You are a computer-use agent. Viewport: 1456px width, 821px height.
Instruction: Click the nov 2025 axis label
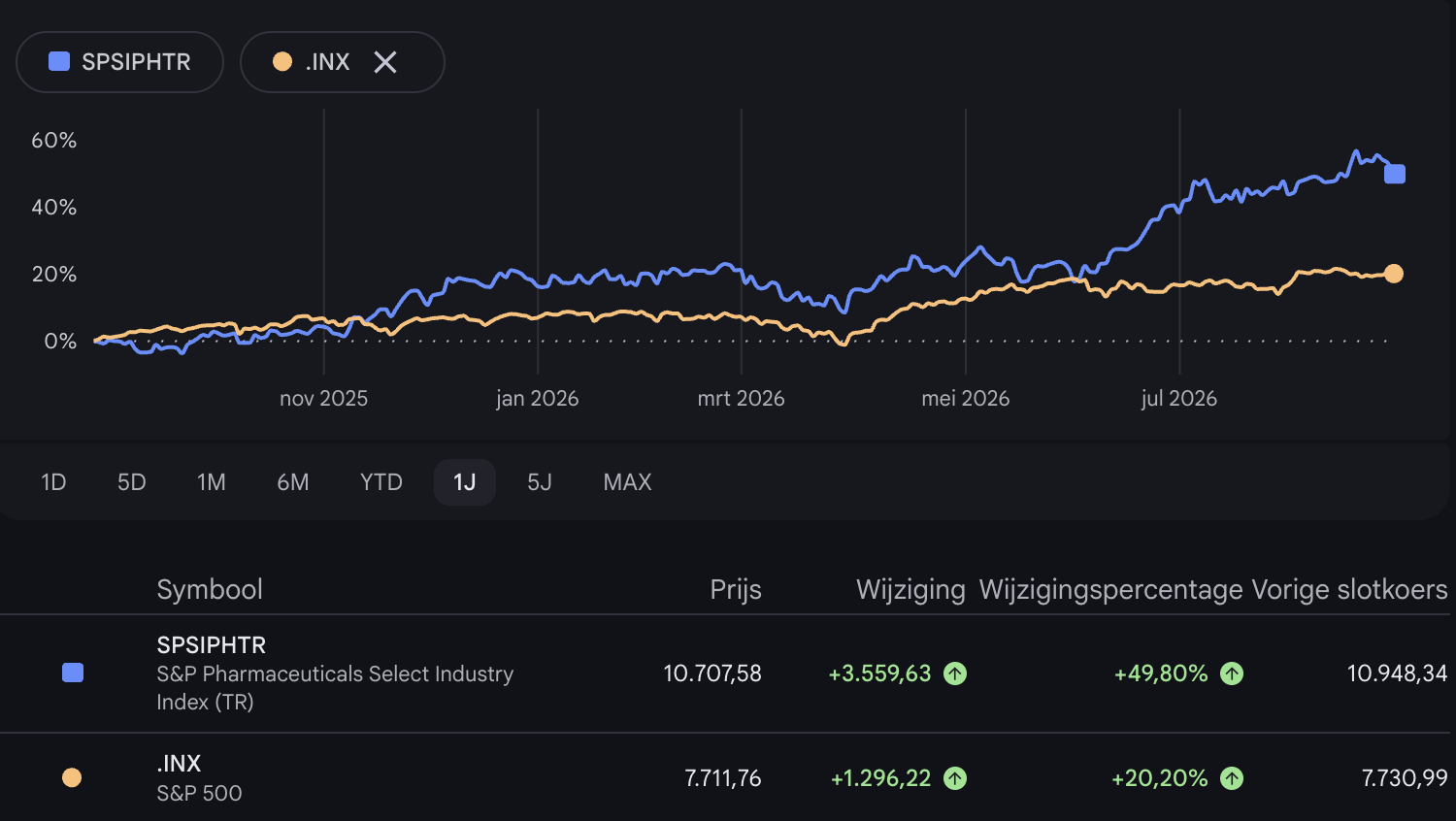[323, 398]
